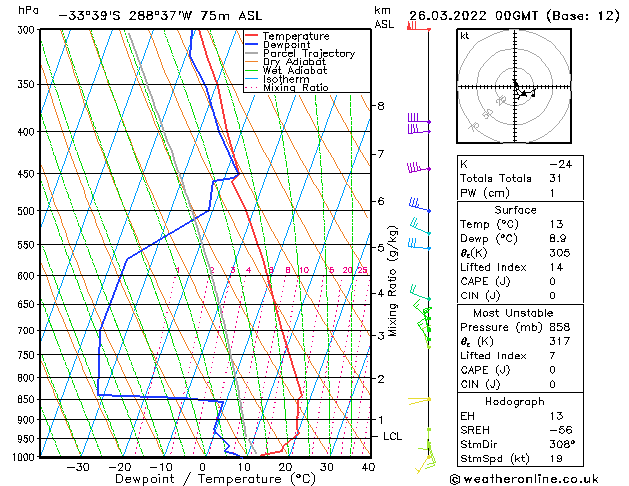Viewport: 629px width, 486px height.
Task: Click the Isotherm legend entry
Action: tap(277, 79)
